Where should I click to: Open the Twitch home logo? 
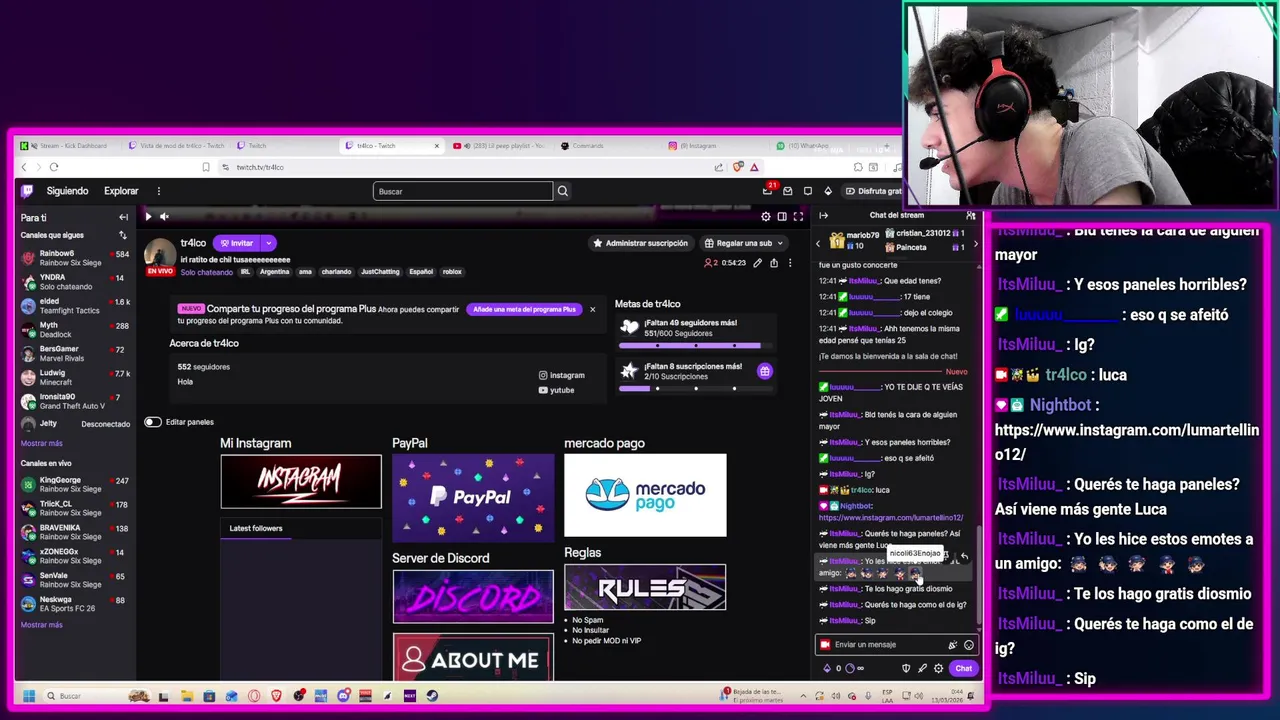tap(27, 191)
